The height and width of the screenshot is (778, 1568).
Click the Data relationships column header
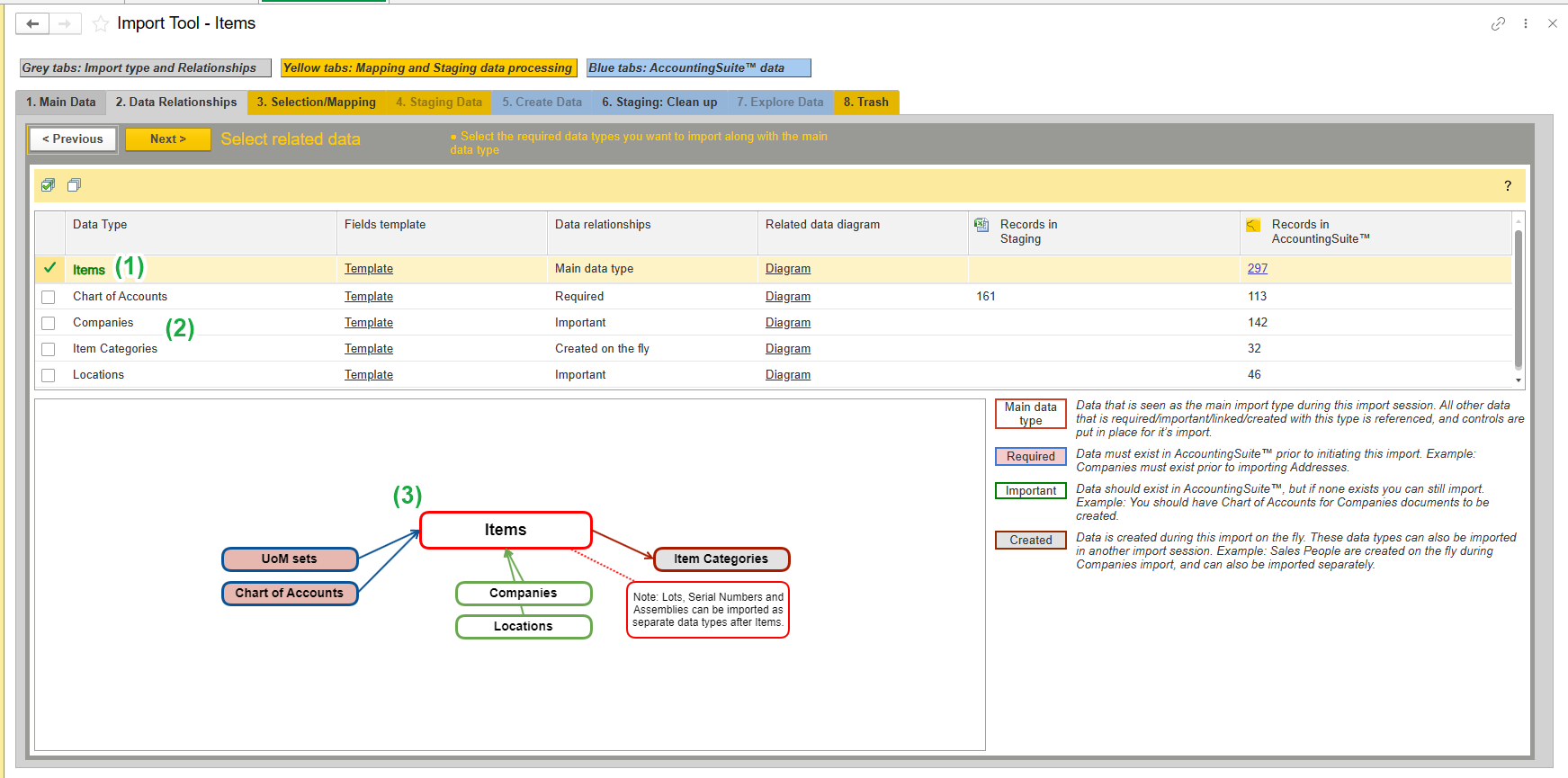click(652, 233)
